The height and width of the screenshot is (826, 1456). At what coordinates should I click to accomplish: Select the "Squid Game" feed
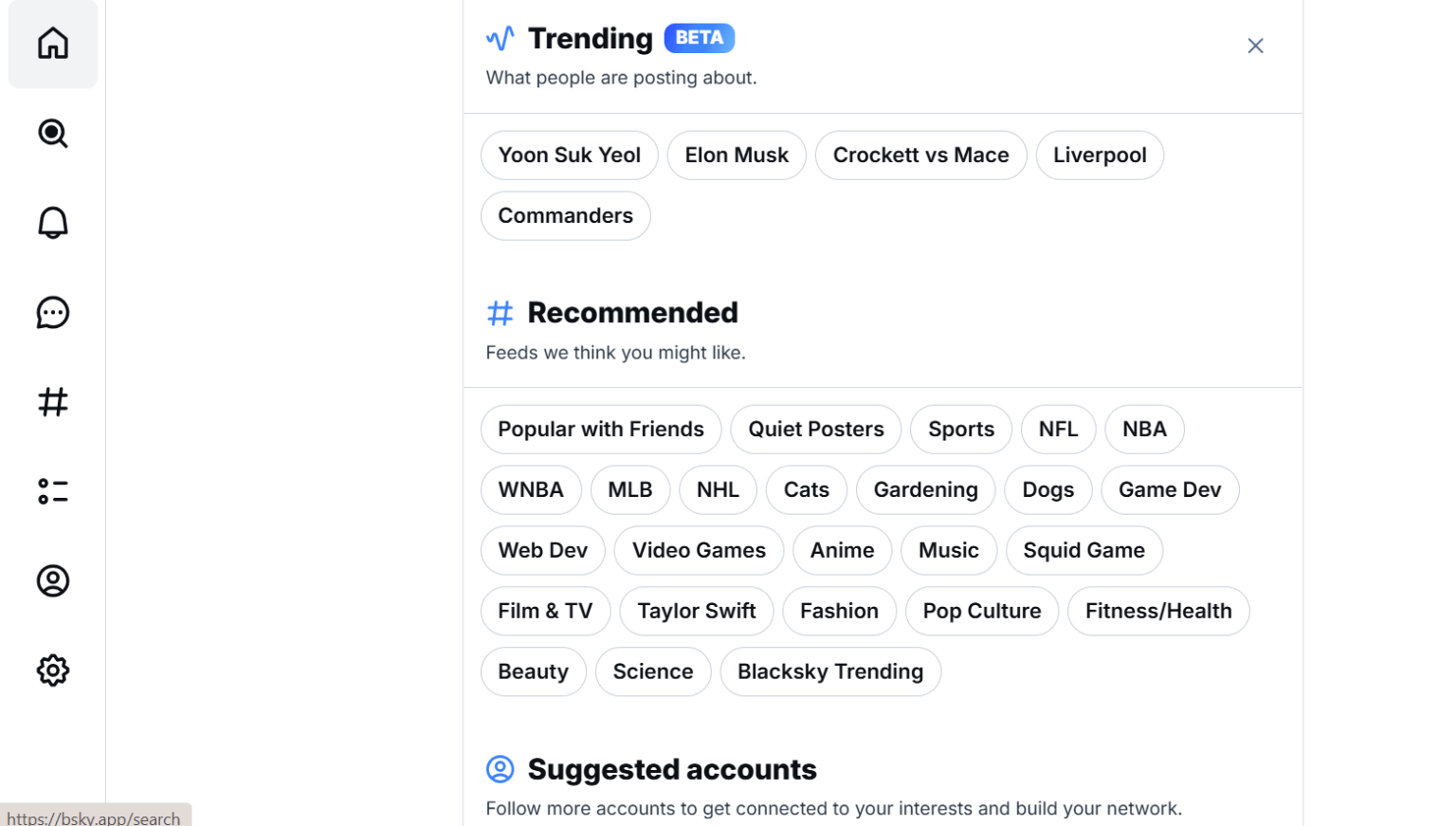tap(1083, 550)
